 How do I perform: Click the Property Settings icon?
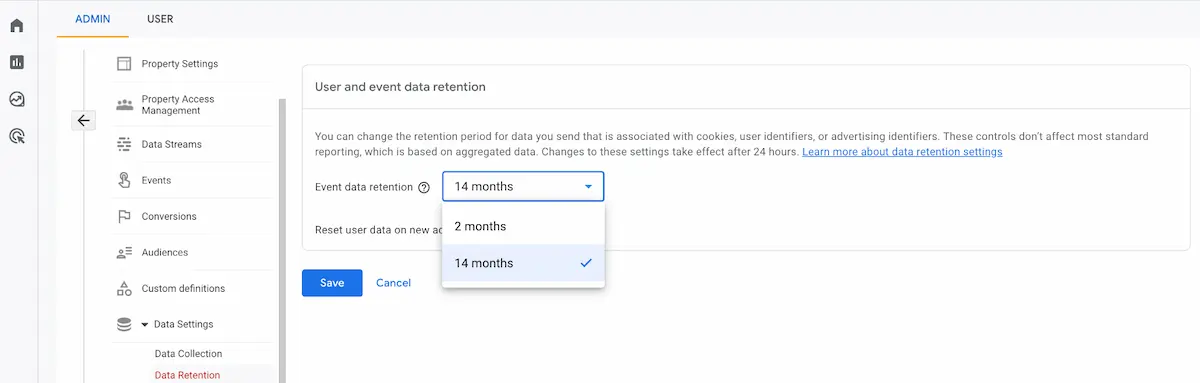tap(125, 64)
